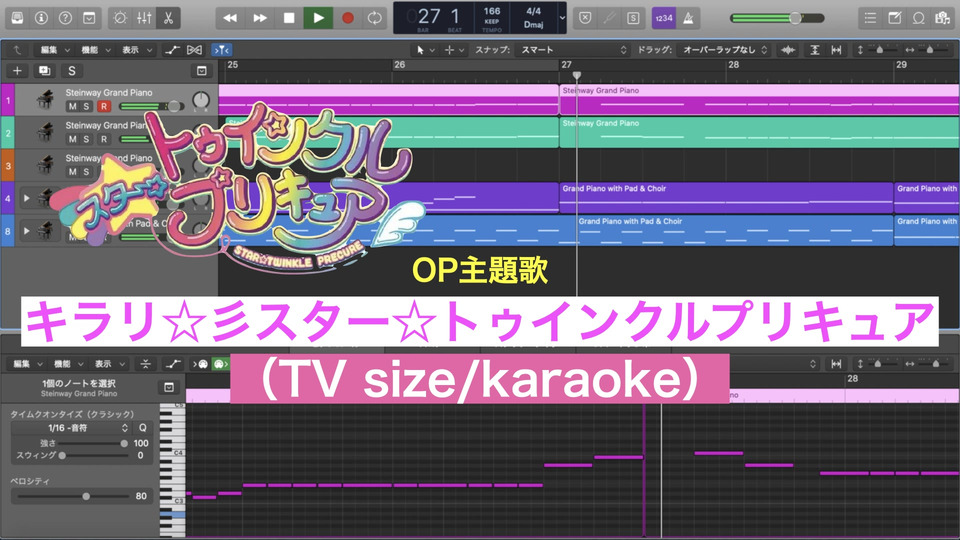Open the Command-click tool crosshair menu
Viewport: 960px width, 540px height.
coord(454,50)
